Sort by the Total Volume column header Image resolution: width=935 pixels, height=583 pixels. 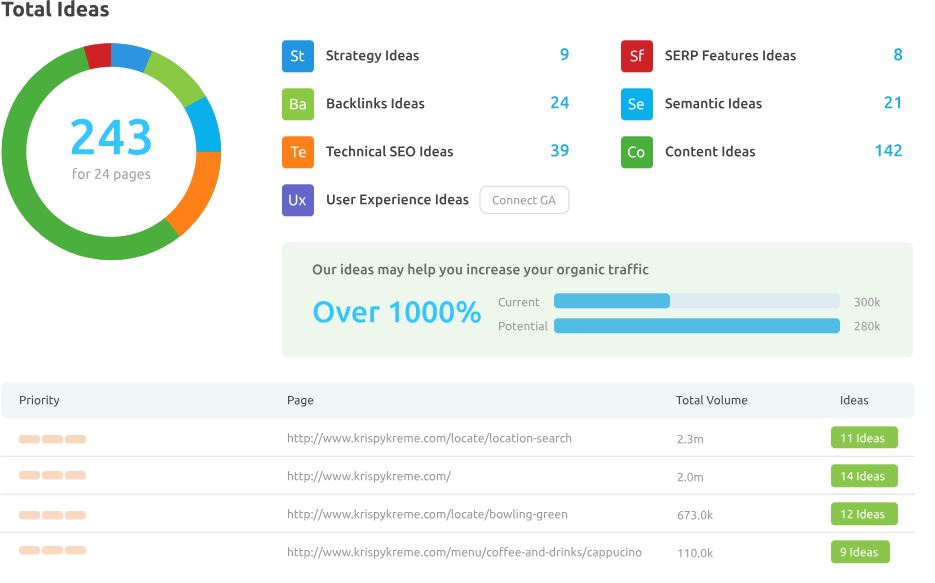pos(711,400)
